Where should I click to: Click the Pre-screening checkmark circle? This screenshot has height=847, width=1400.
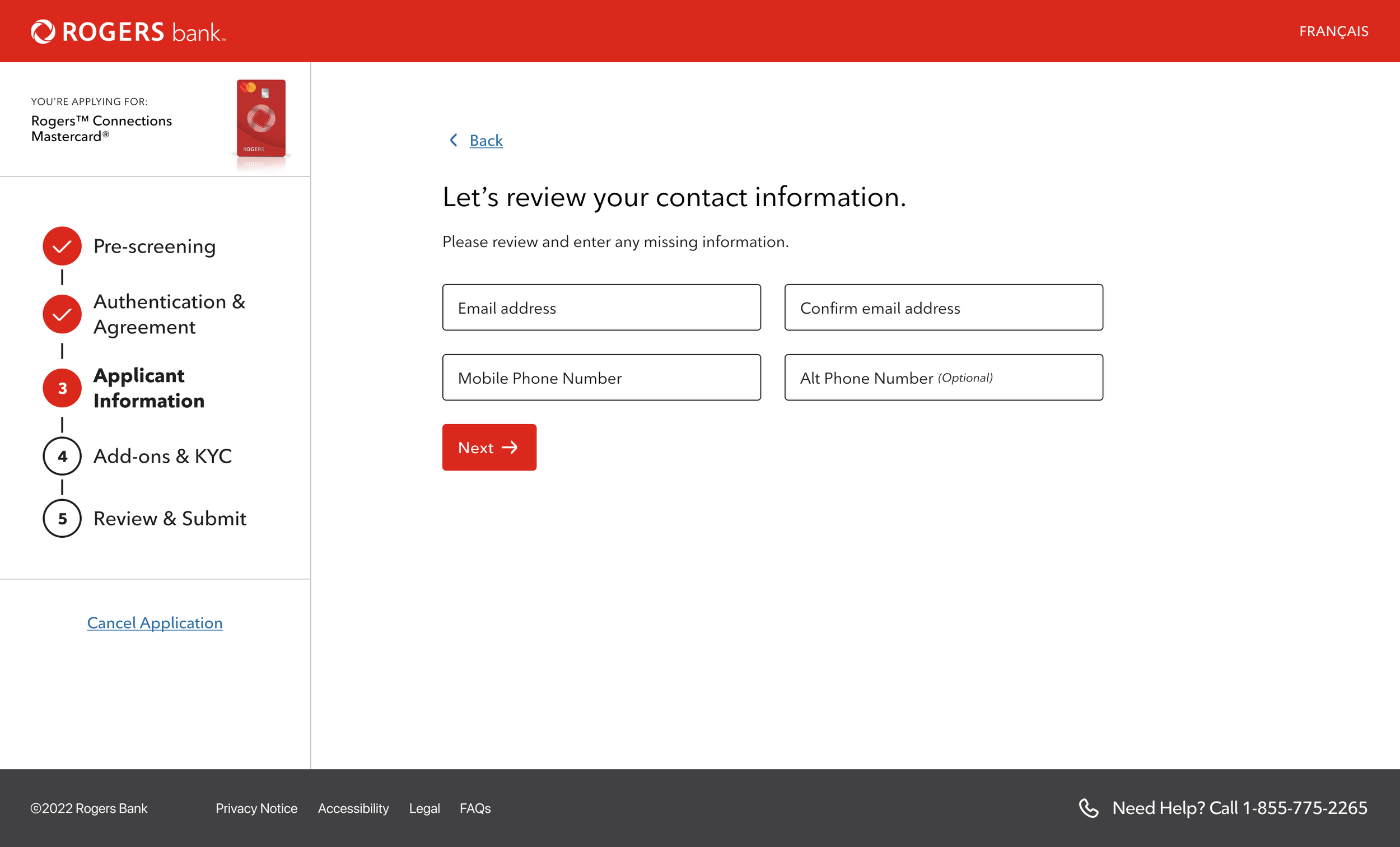pyautogui.click(x=63, y=246)
